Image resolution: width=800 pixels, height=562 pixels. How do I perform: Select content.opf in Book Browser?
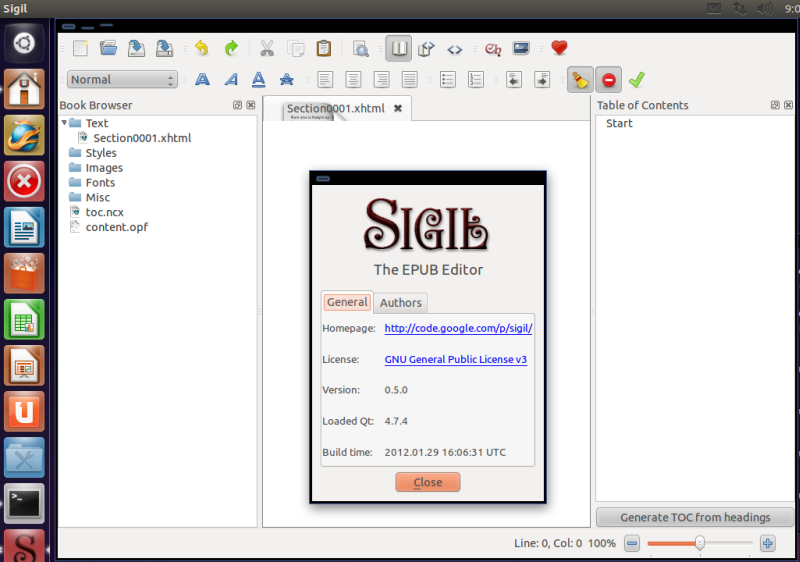(116, 227)
